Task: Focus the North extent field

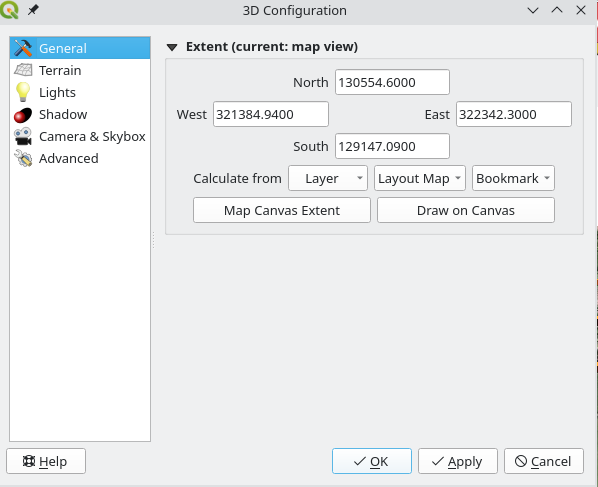Action: [392, 82]
